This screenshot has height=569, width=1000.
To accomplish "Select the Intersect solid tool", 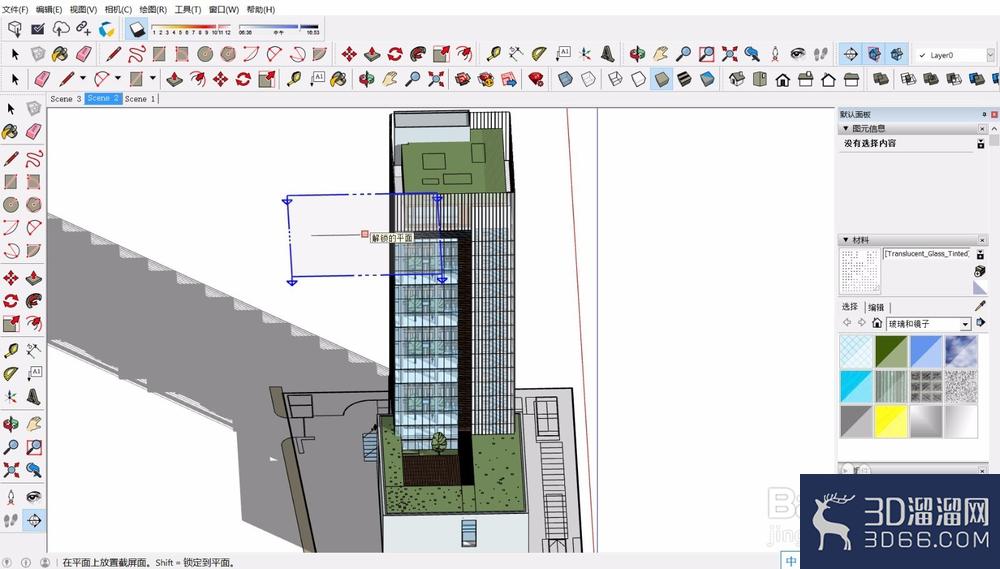I will [x=908, y=79].
